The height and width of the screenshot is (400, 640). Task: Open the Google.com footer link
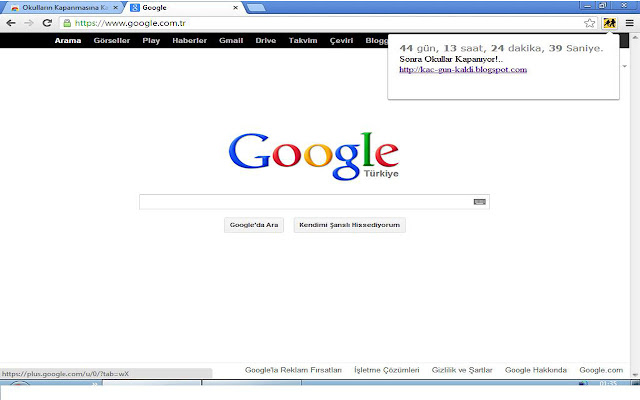(601, 370)
